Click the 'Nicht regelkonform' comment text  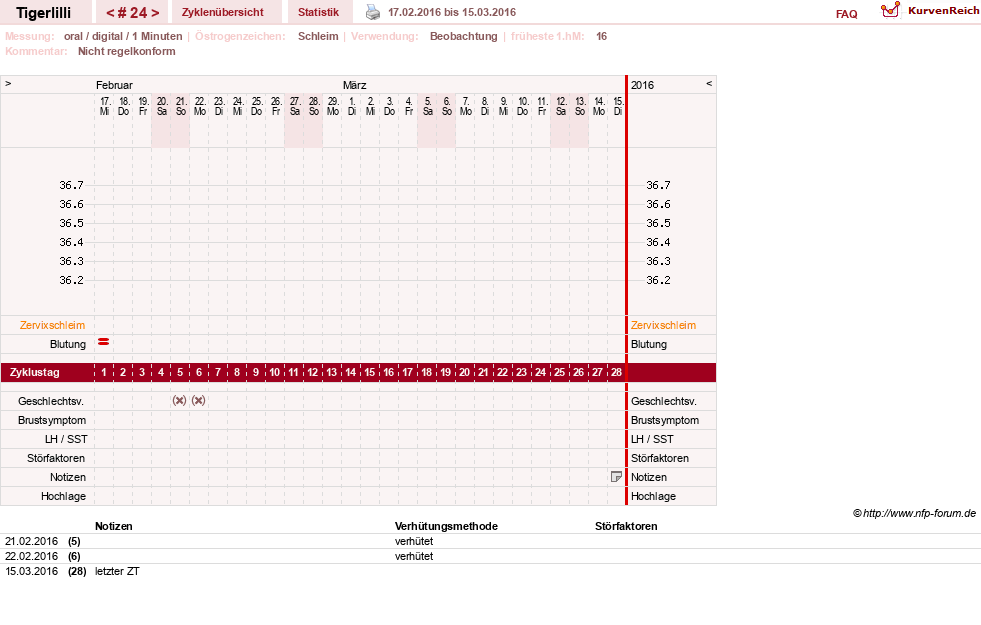126,51
